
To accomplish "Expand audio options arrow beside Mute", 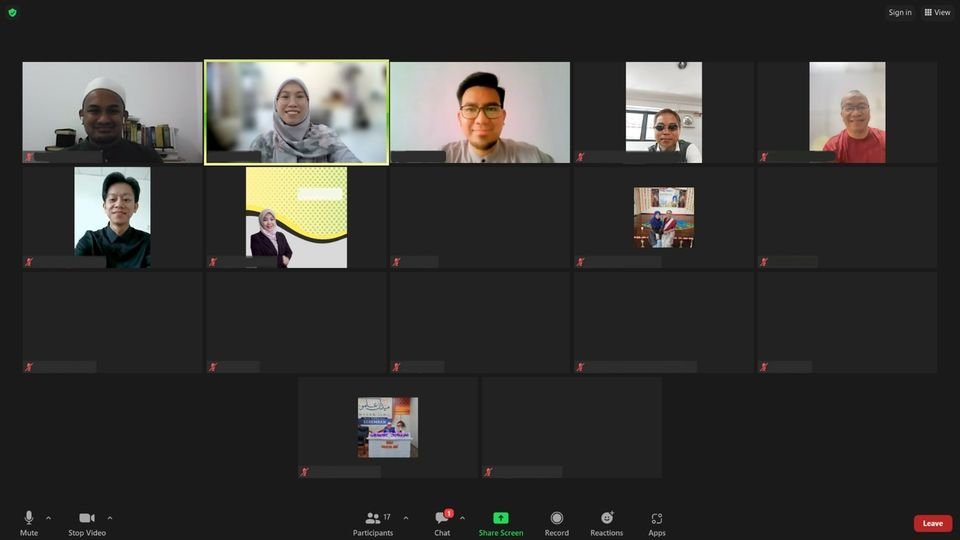I will click(48, 518).
